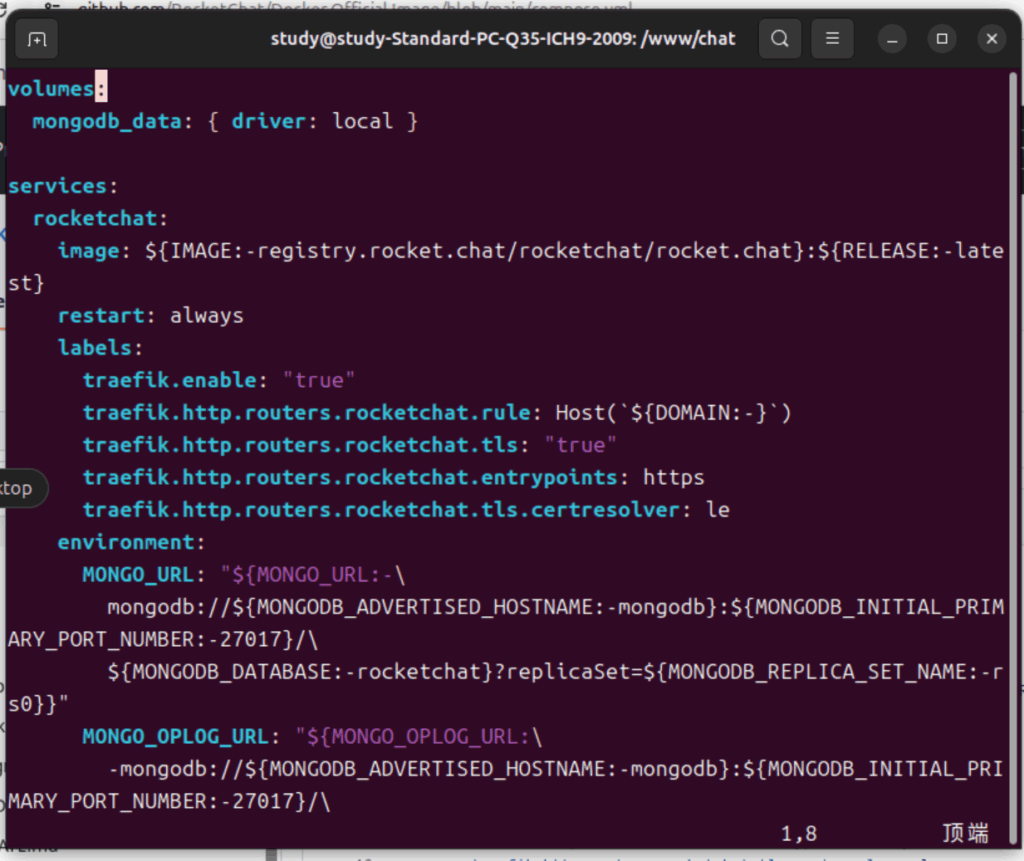Maximize the terminal window
The height and width of the screenshot is (861, 1024).
coord(942,39)
